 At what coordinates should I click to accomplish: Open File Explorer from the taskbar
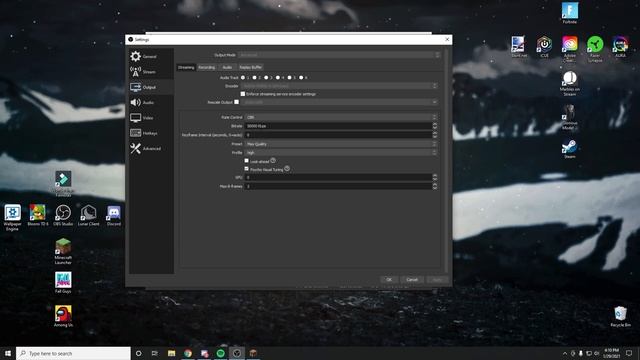[171, 353]
